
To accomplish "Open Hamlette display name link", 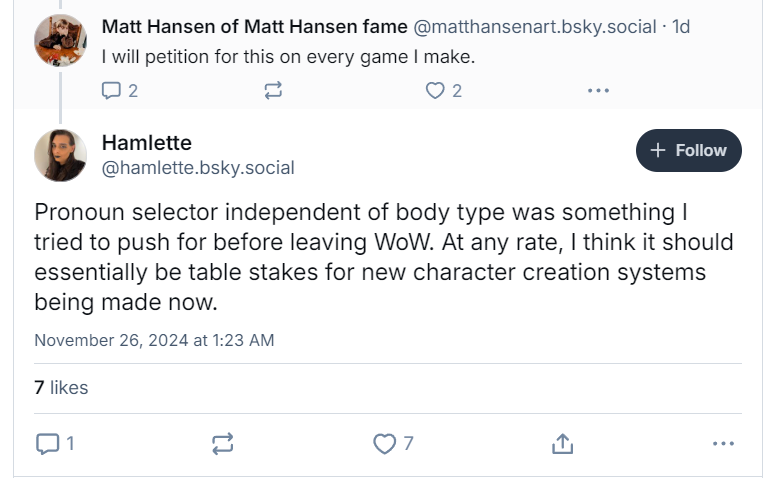I will tap(146, 142).
